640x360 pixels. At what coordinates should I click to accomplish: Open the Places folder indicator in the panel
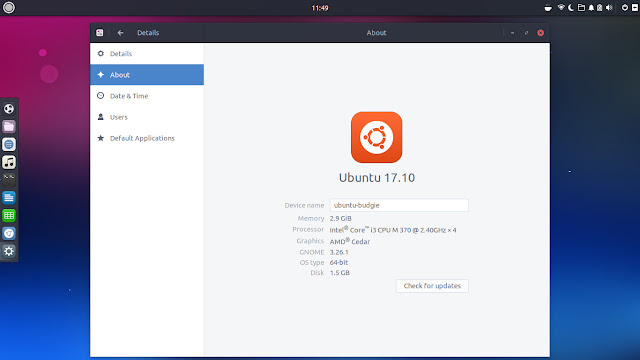[581, 8]
